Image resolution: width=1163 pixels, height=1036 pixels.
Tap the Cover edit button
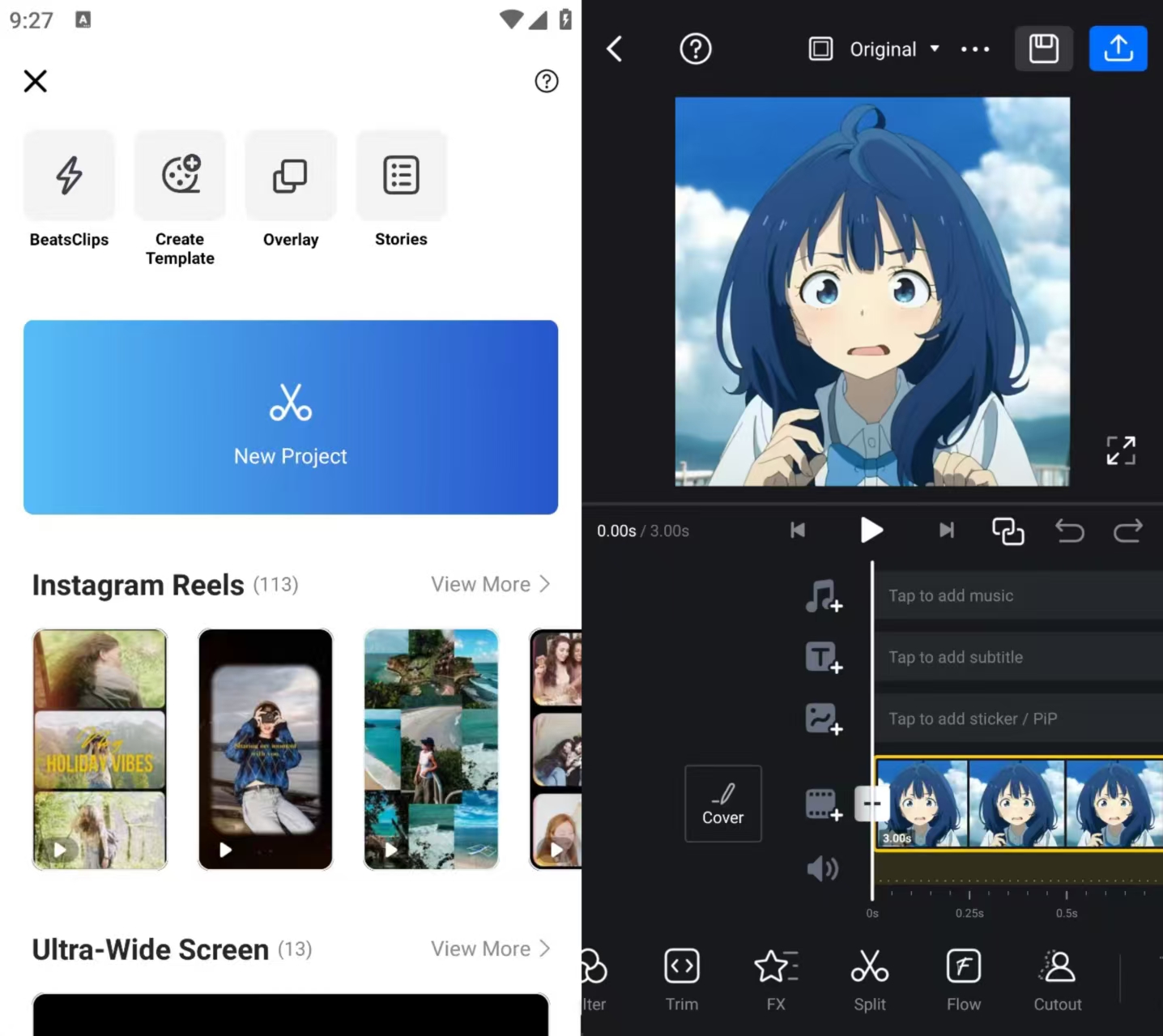click(722, 804)
